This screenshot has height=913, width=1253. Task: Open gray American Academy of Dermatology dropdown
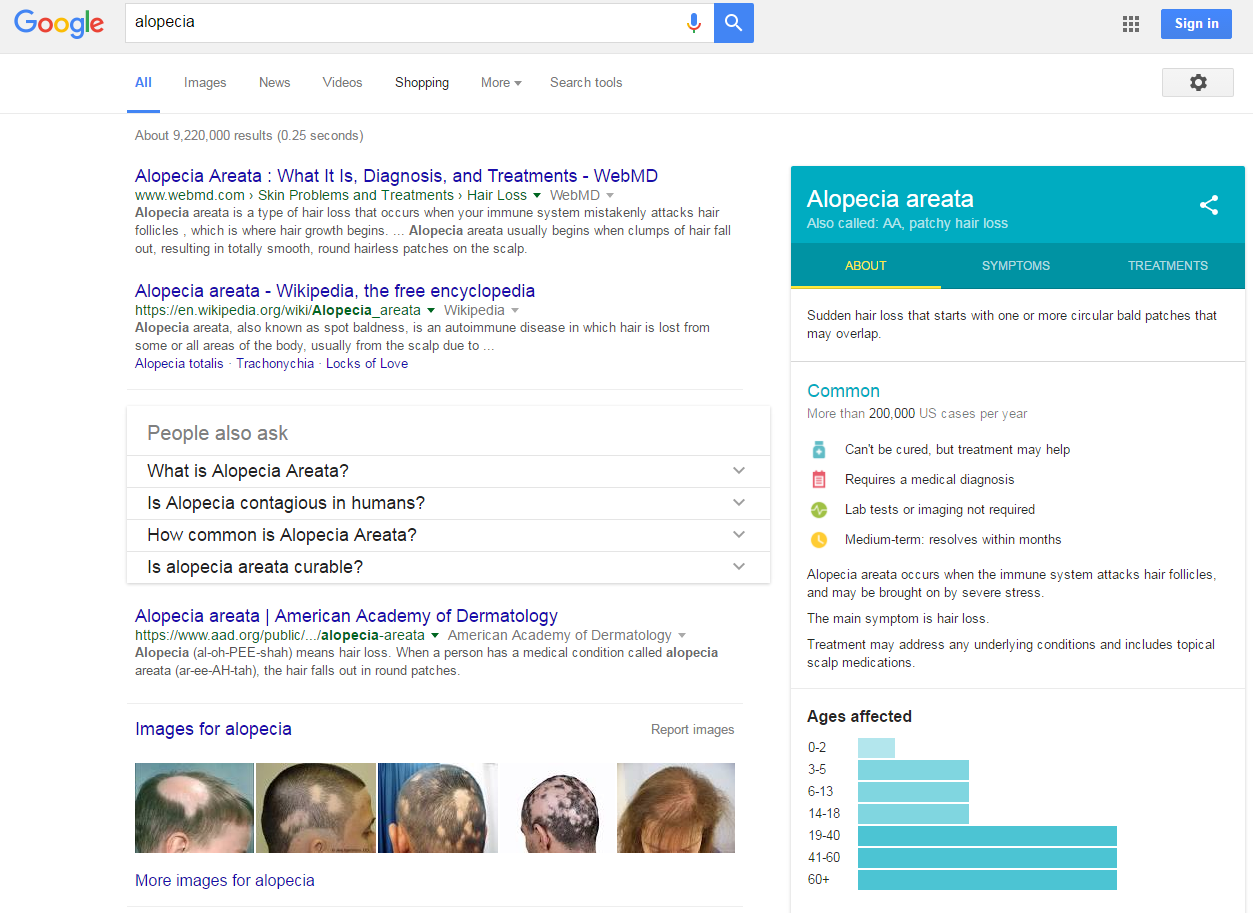[682, 635]
